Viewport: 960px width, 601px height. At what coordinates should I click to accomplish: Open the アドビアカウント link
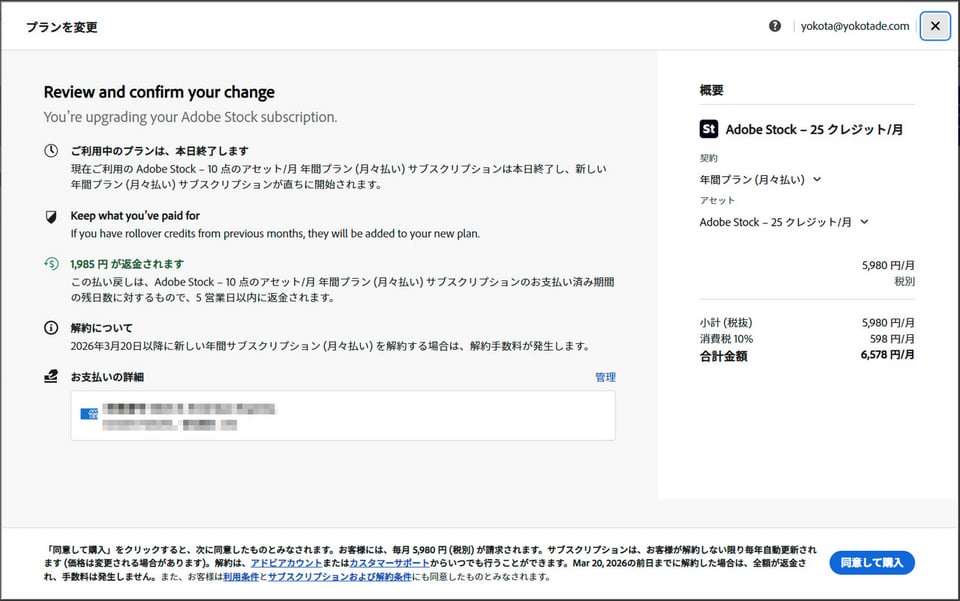[x=286, y=564]
